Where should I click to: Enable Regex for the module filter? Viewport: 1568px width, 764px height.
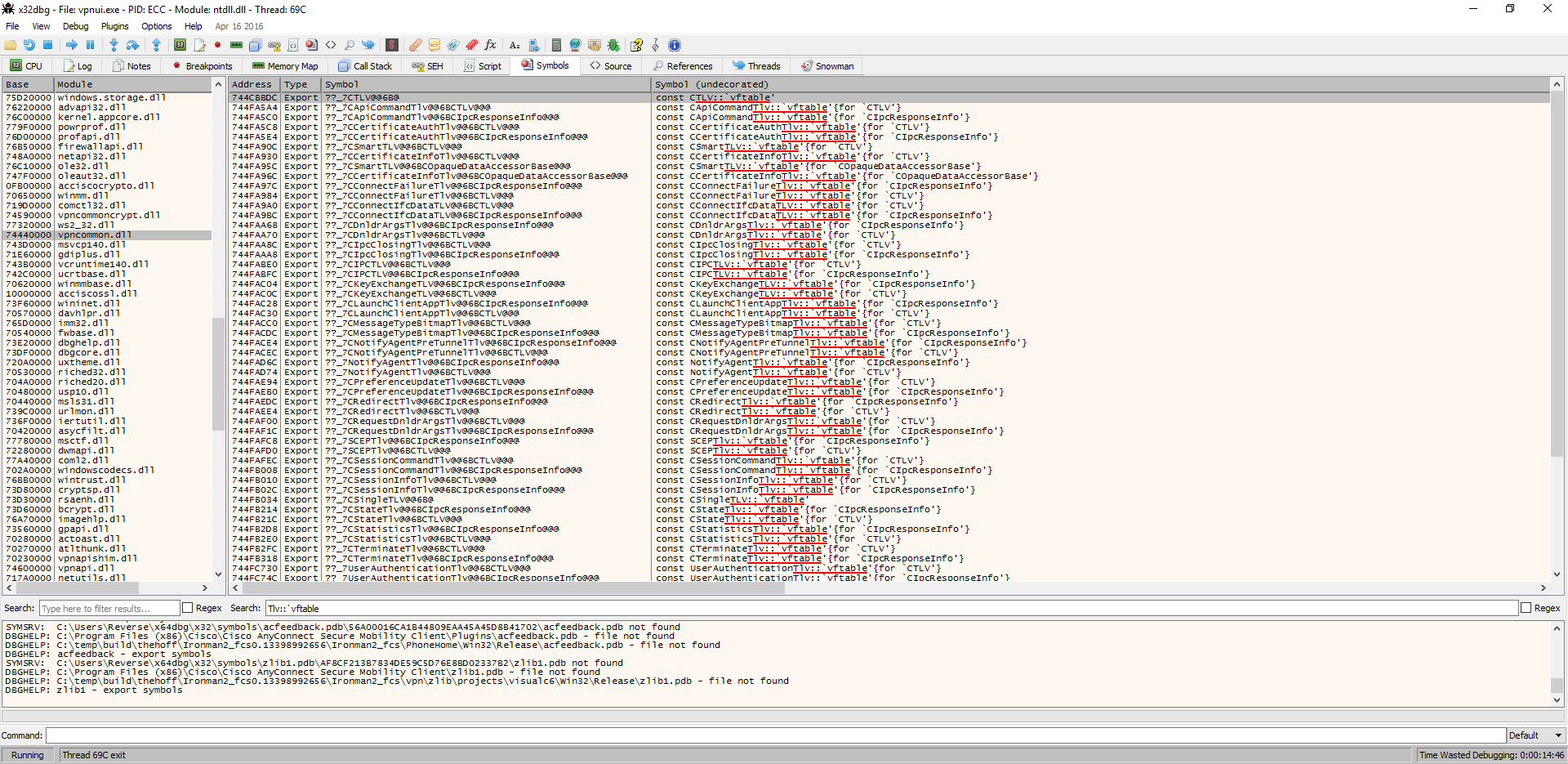pyautogui.click(x=188, y=608)
